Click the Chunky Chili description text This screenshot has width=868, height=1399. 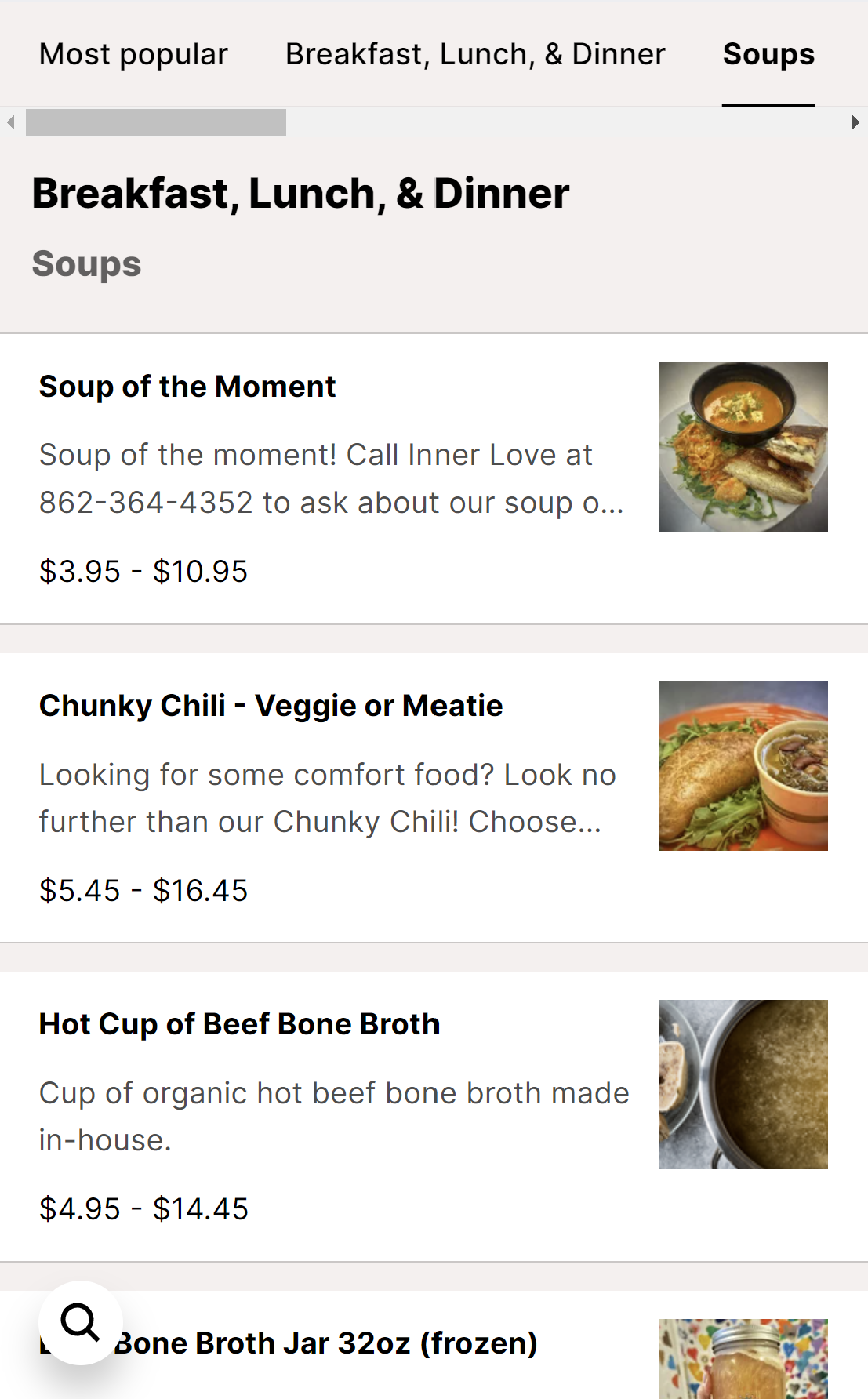327,798
